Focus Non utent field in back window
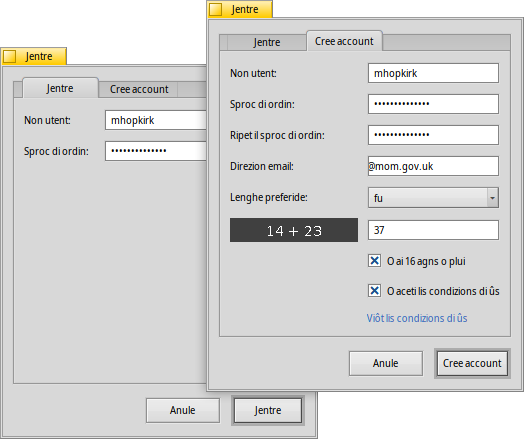The height and width of the screenshot is (439, 524). point(156,120)
